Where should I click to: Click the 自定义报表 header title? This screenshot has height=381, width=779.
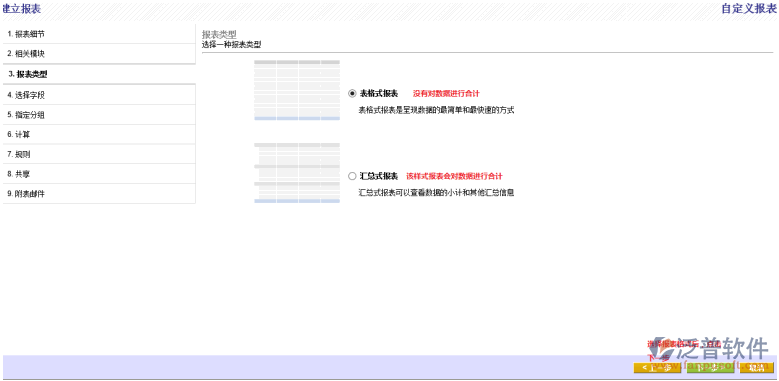[x=749, y=8]
